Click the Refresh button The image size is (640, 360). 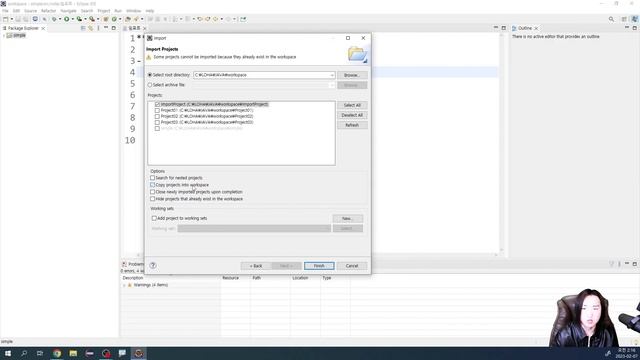click(352, 125)
